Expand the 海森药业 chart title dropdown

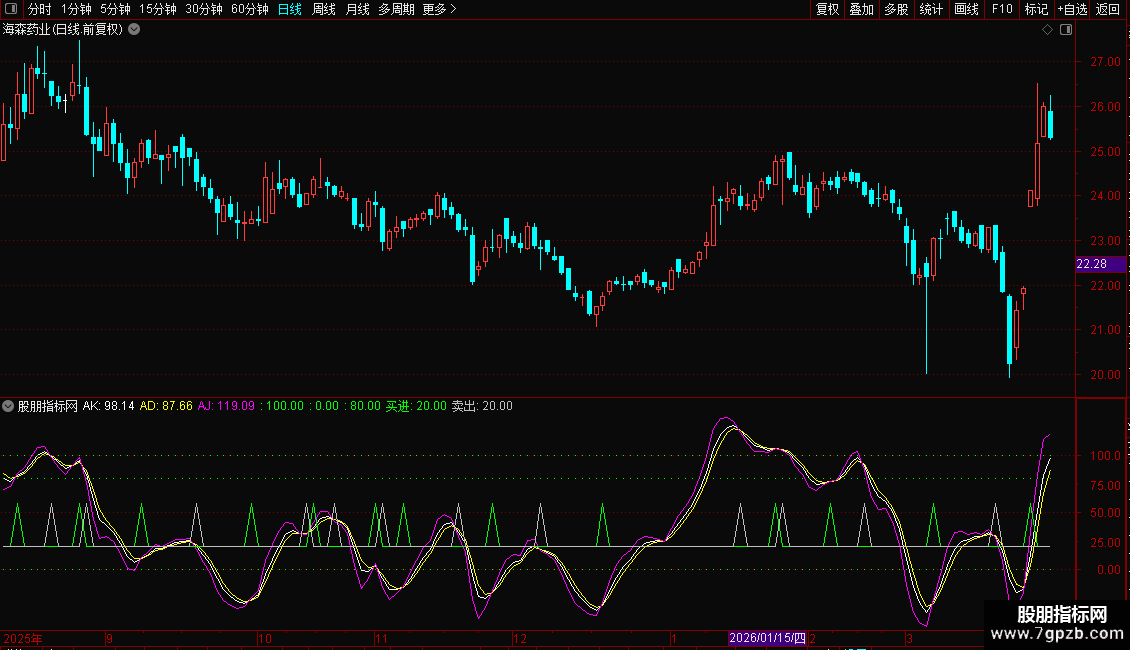(135, 30)
